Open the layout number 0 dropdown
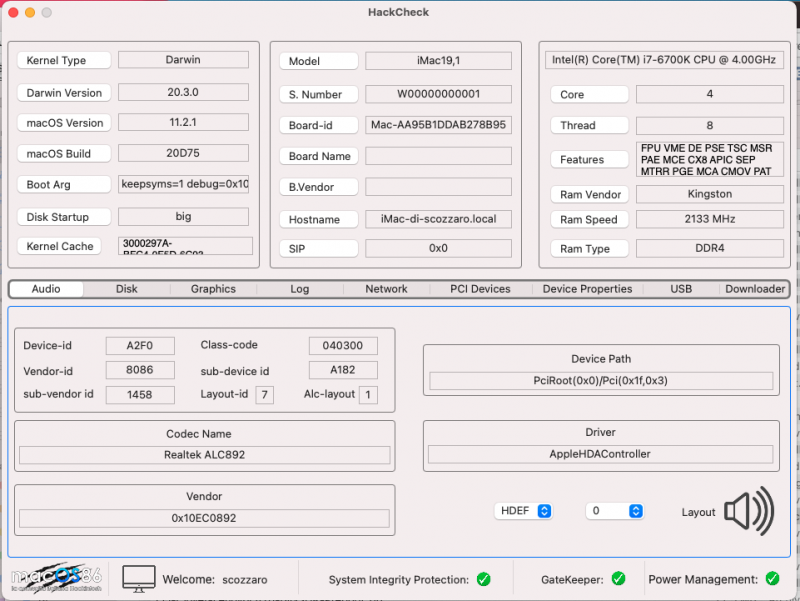 614,511
